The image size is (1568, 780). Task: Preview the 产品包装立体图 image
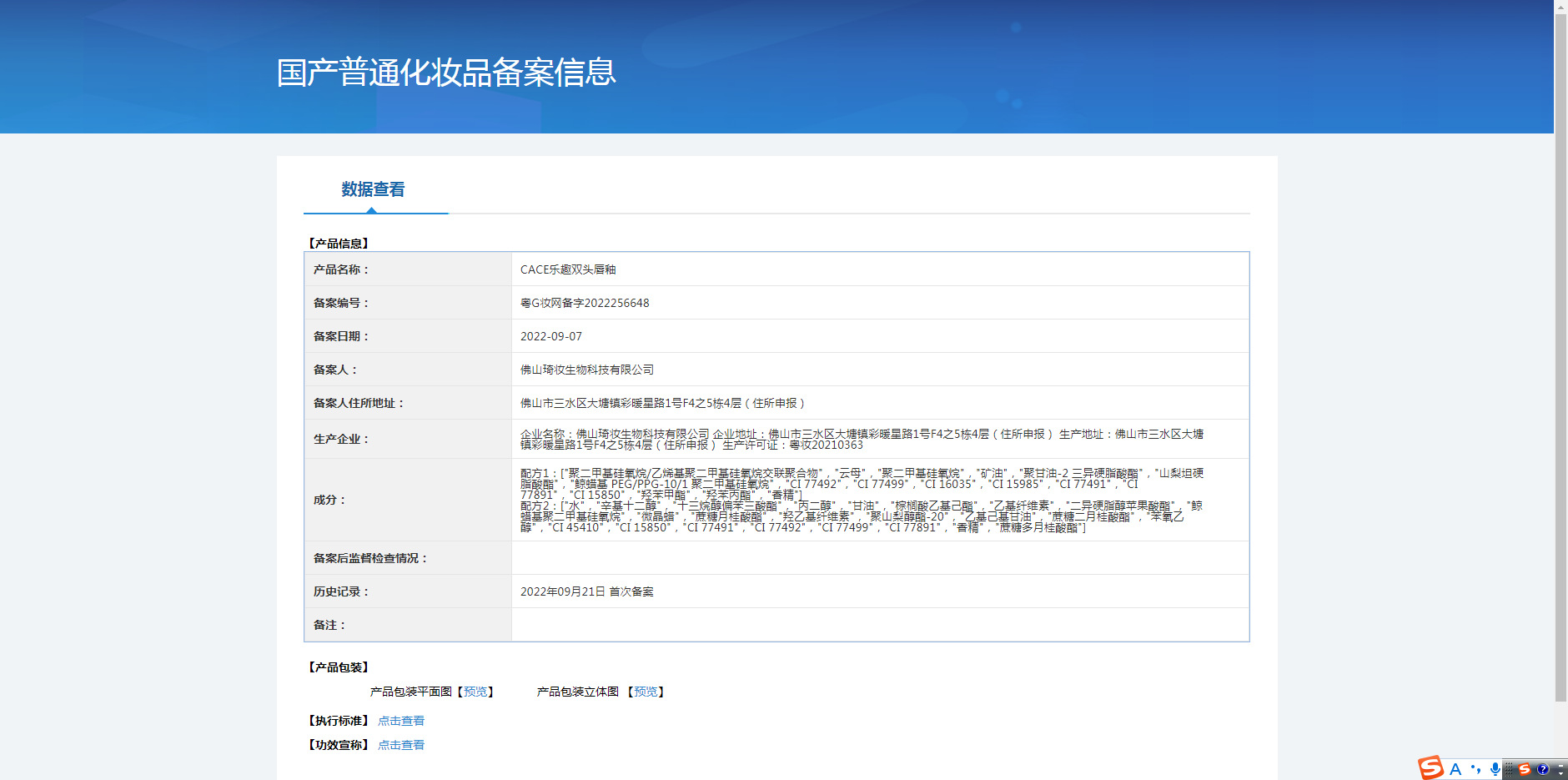click(646, 692)
